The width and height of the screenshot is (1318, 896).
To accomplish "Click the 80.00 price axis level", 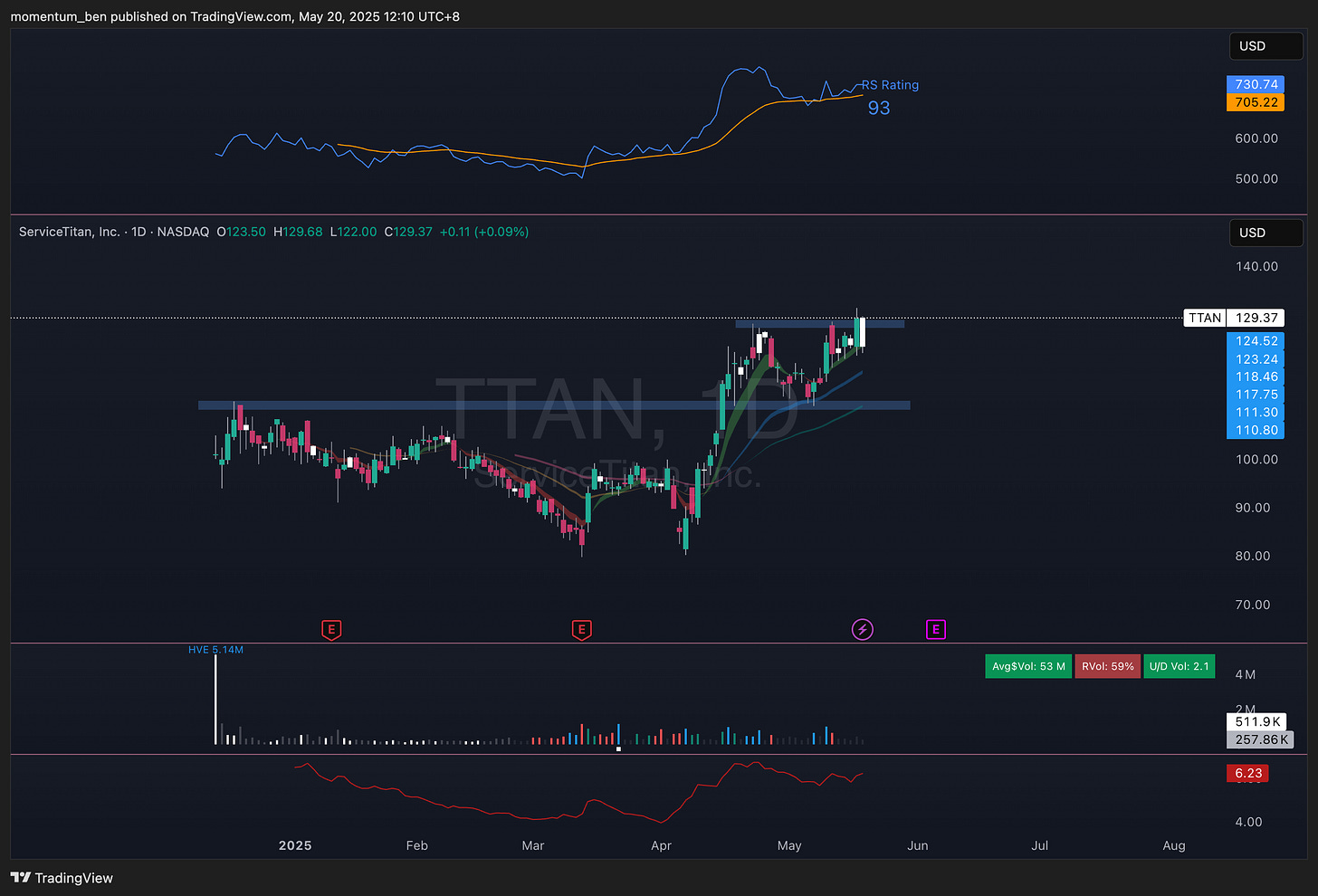I will pyautogui.click(x=1253, y=556).
